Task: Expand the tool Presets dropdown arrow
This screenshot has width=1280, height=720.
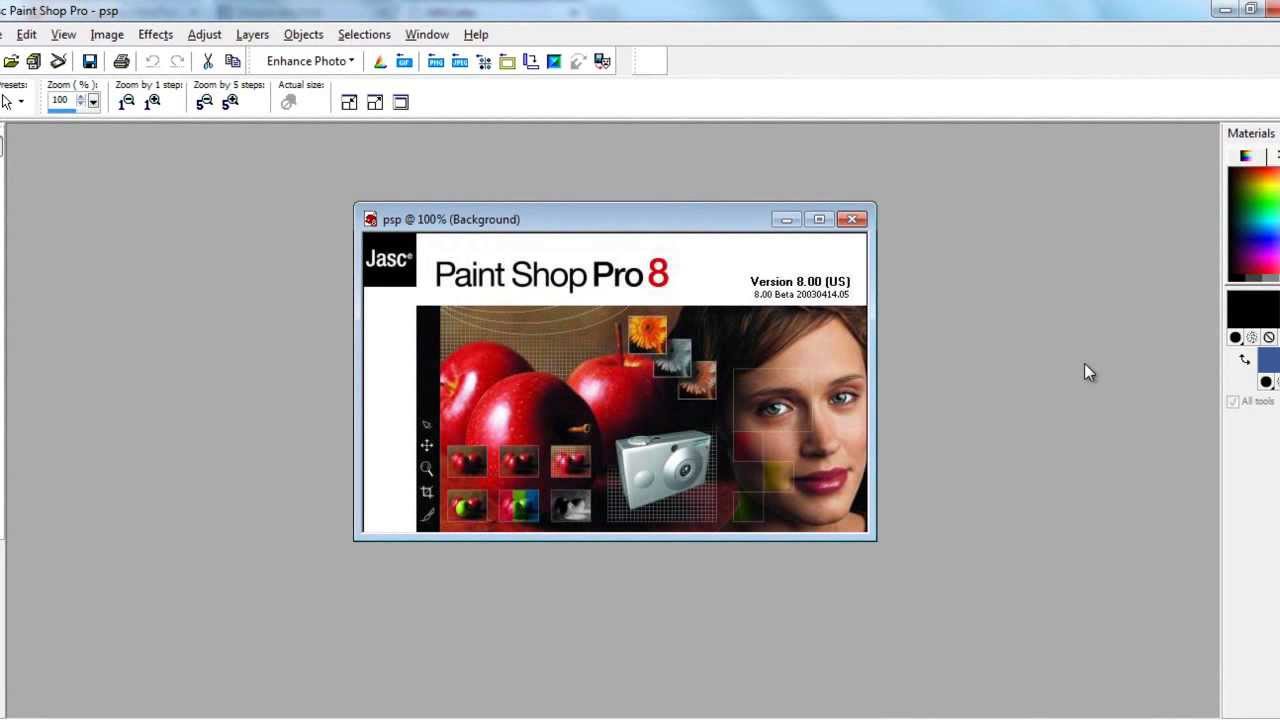Action: pos(21,102)
